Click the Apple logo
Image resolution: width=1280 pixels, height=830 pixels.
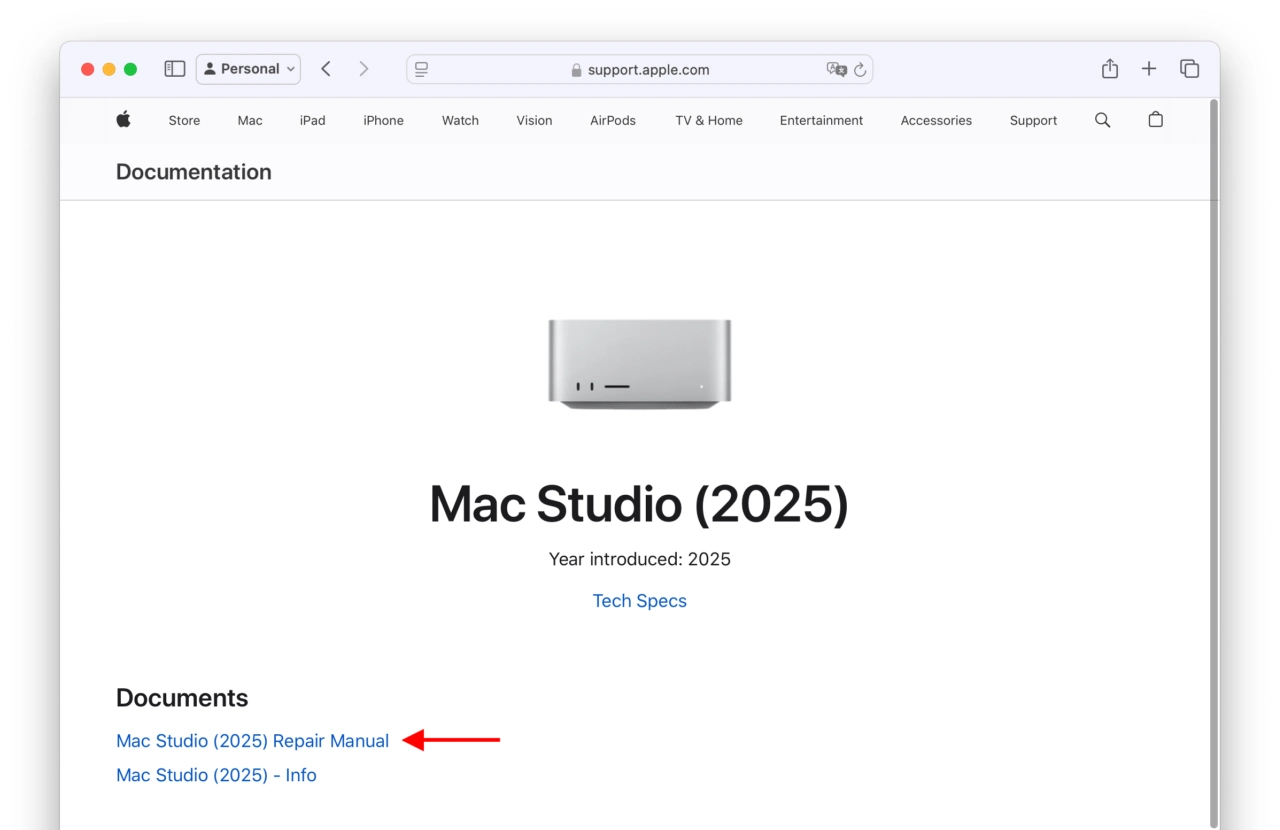coord(123,120)
